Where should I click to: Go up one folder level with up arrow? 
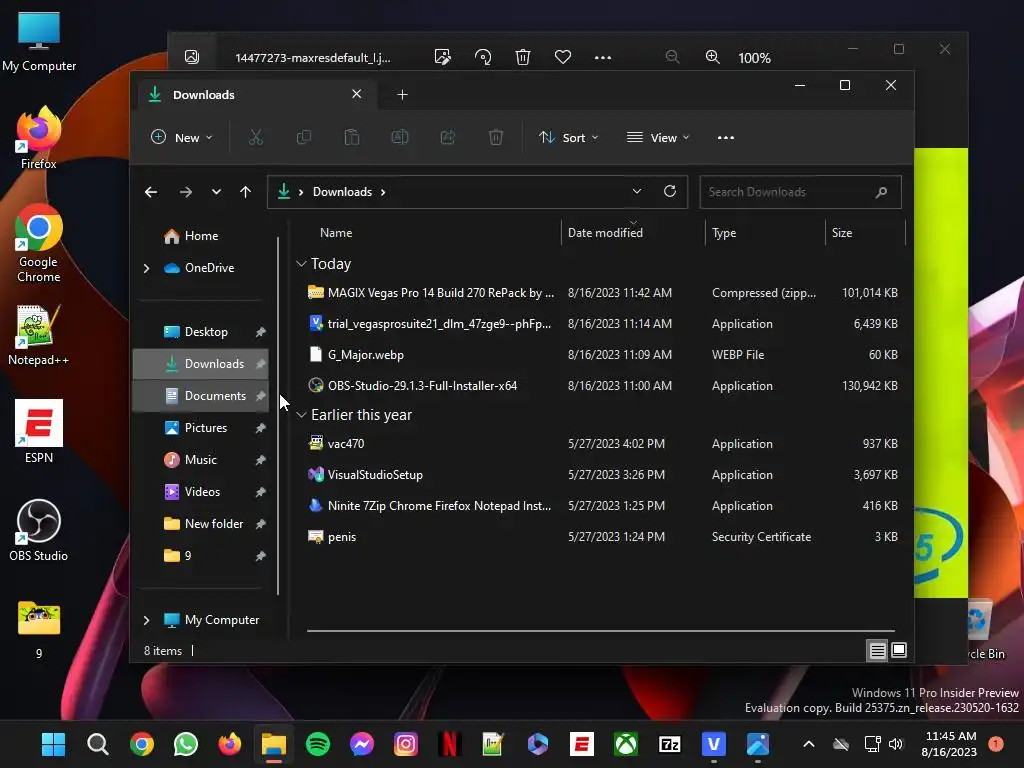point(246,191)
